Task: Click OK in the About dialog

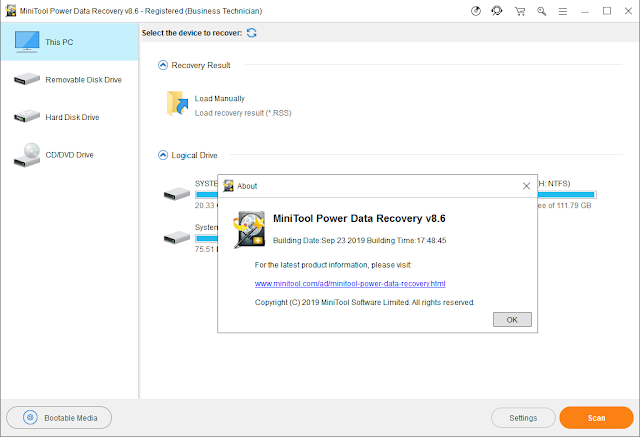Action: [x=512, y=319]
